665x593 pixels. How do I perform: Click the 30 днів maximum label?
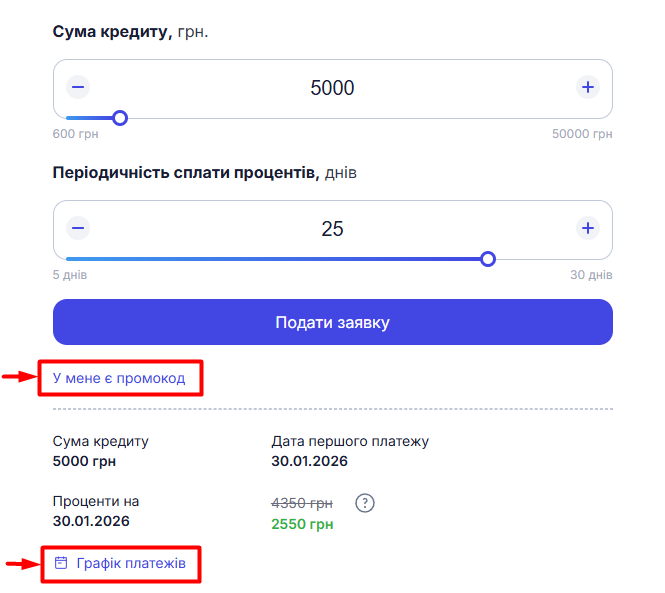(x=590, y=275)
